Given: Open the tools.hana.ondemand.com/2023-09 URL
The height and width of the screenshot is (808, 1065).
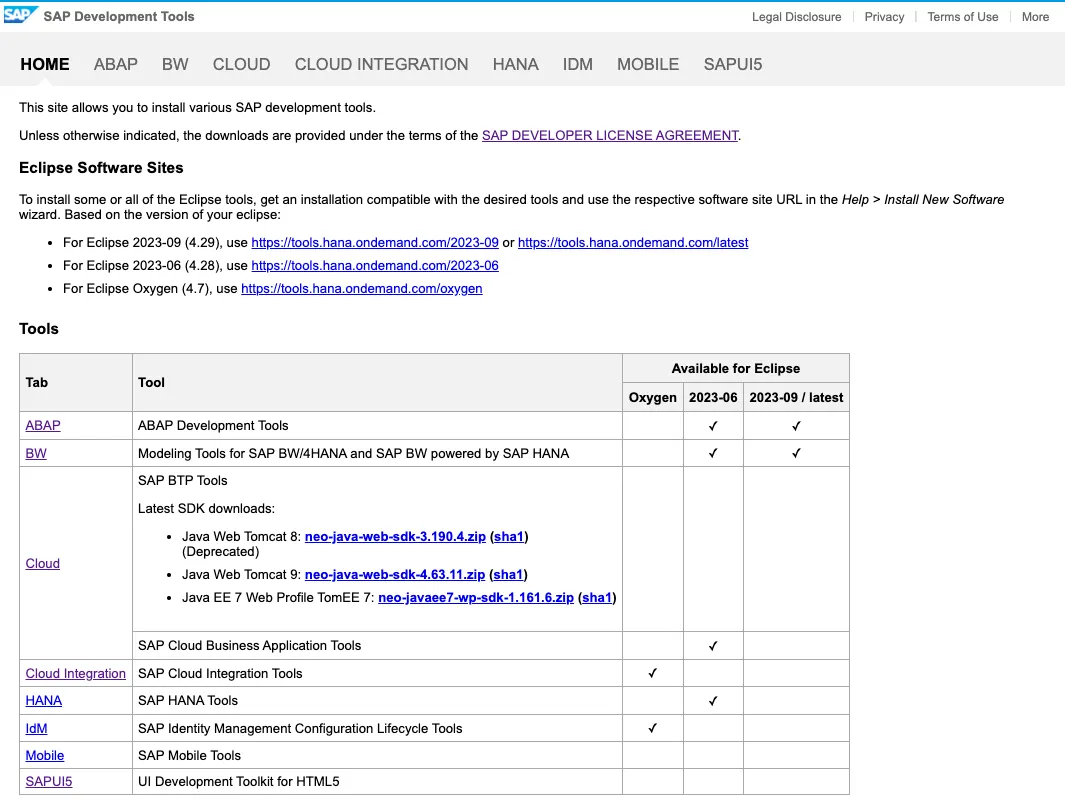Looking at the screenshot, I should pyautogui.click(x=374, y=243).
